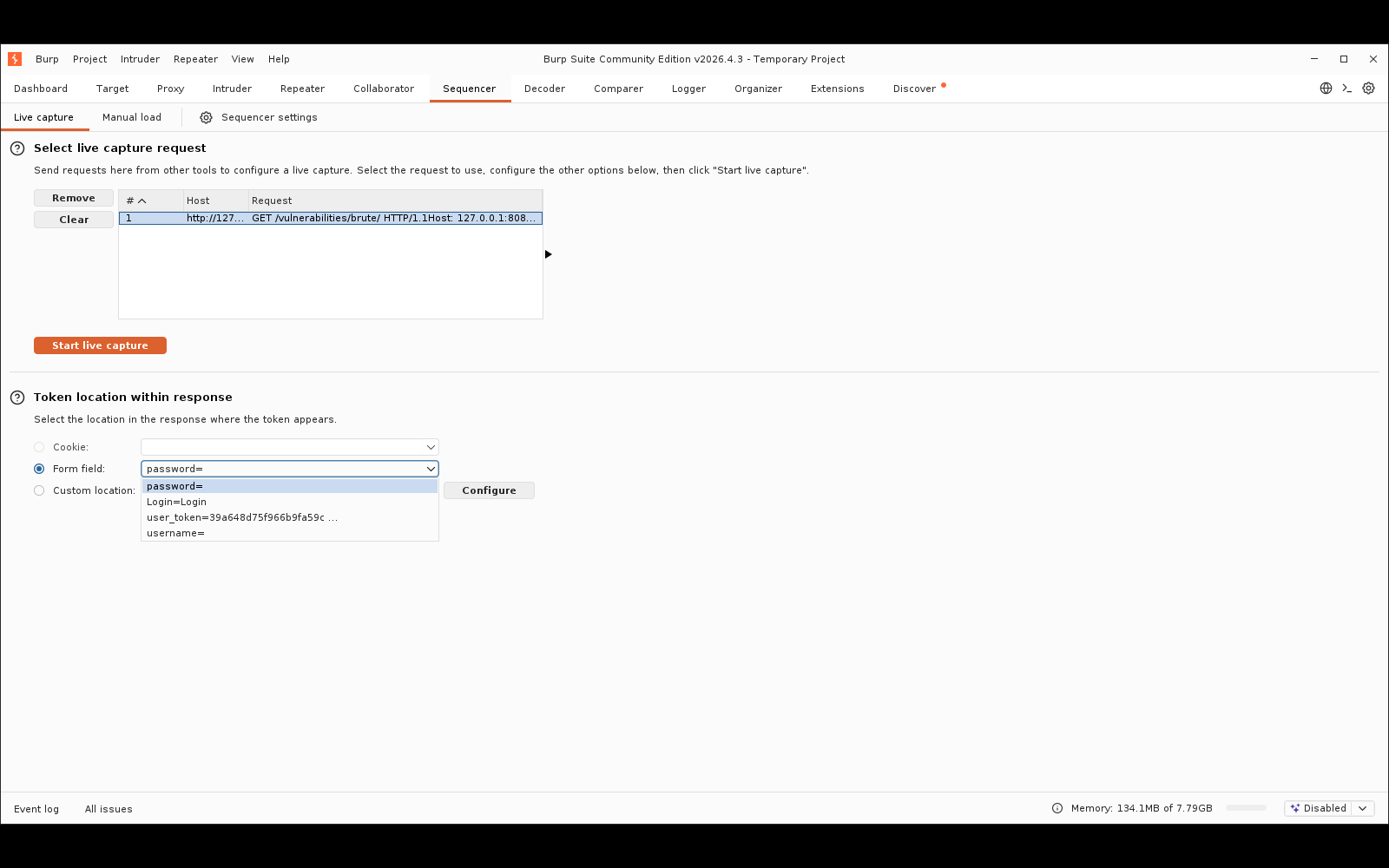Switch to the Proxy tab
The image size is (1389, 868).
(170, 89)
